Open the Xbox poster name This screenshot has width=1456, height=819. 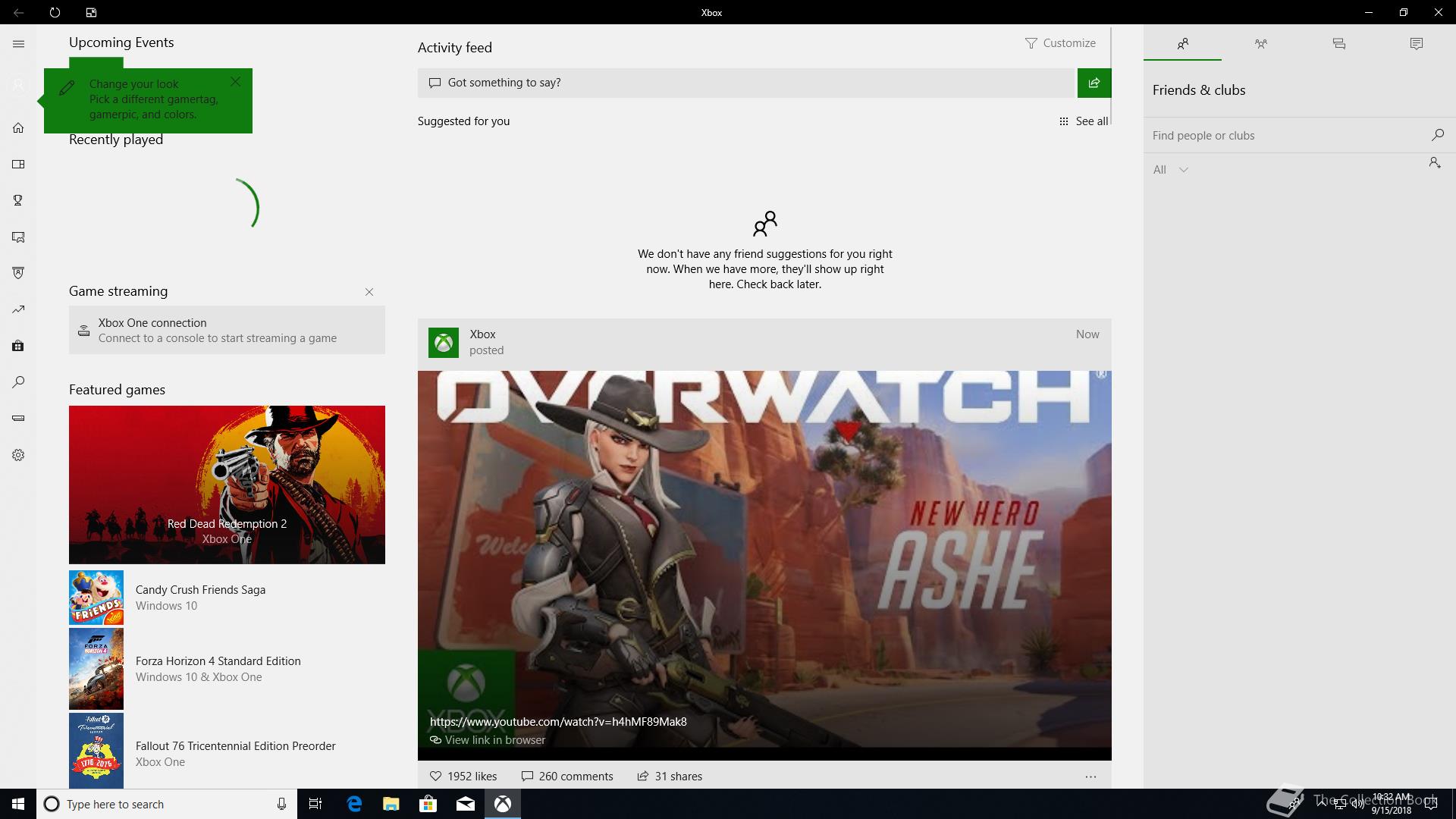tap(482, 334)
